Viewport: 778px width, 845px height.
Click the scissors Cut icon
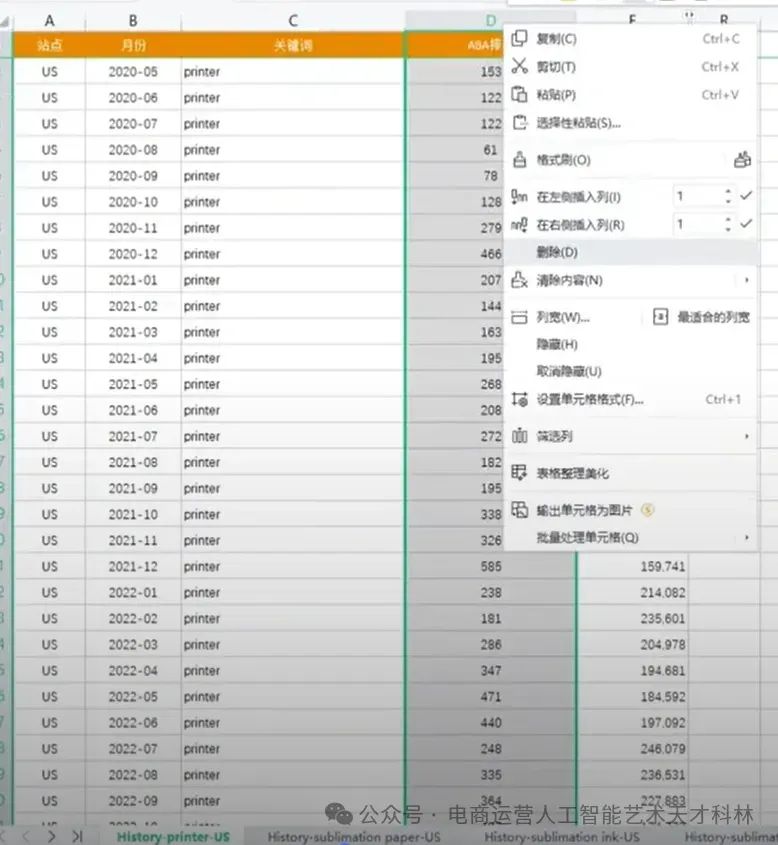pos(519,66)
